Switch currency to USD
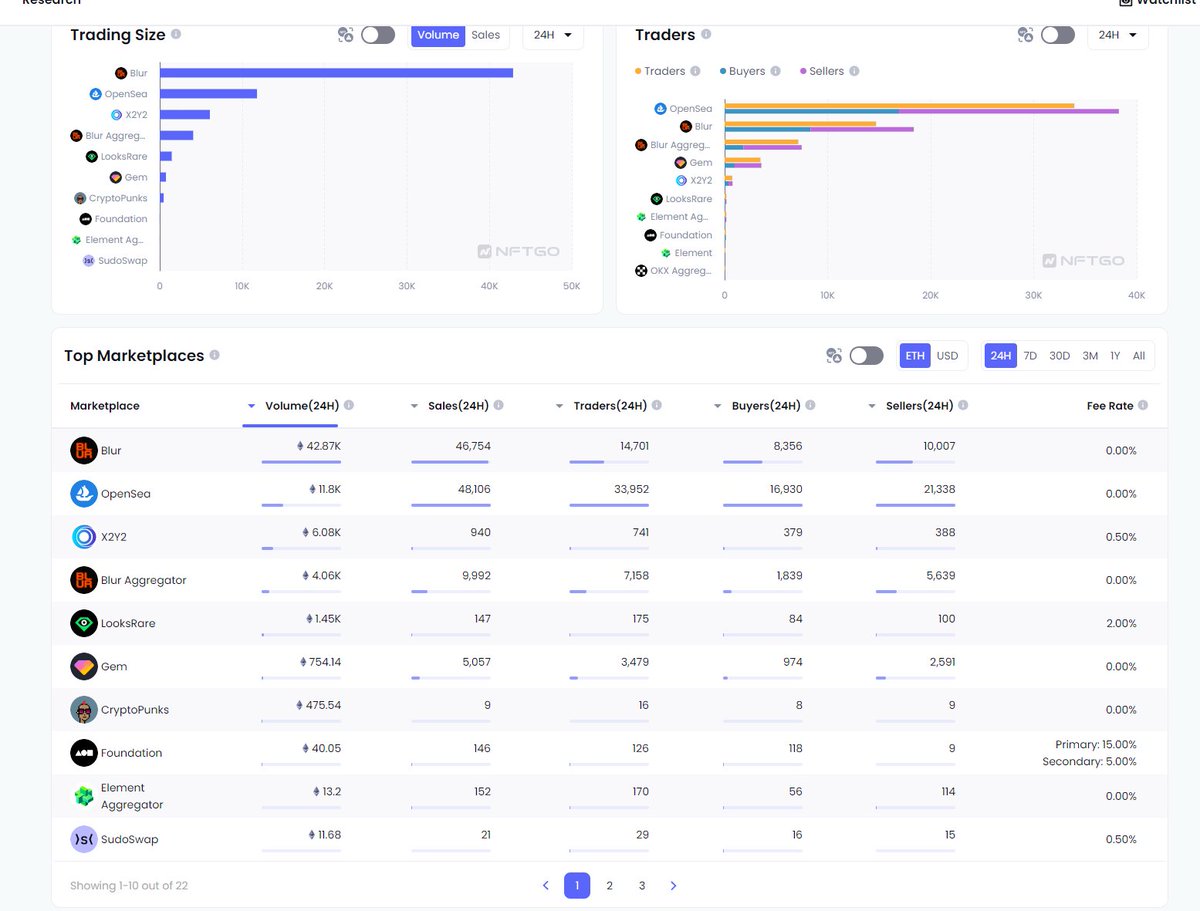This screenshot has height=911, width=1200. click(x=947, y=356)
